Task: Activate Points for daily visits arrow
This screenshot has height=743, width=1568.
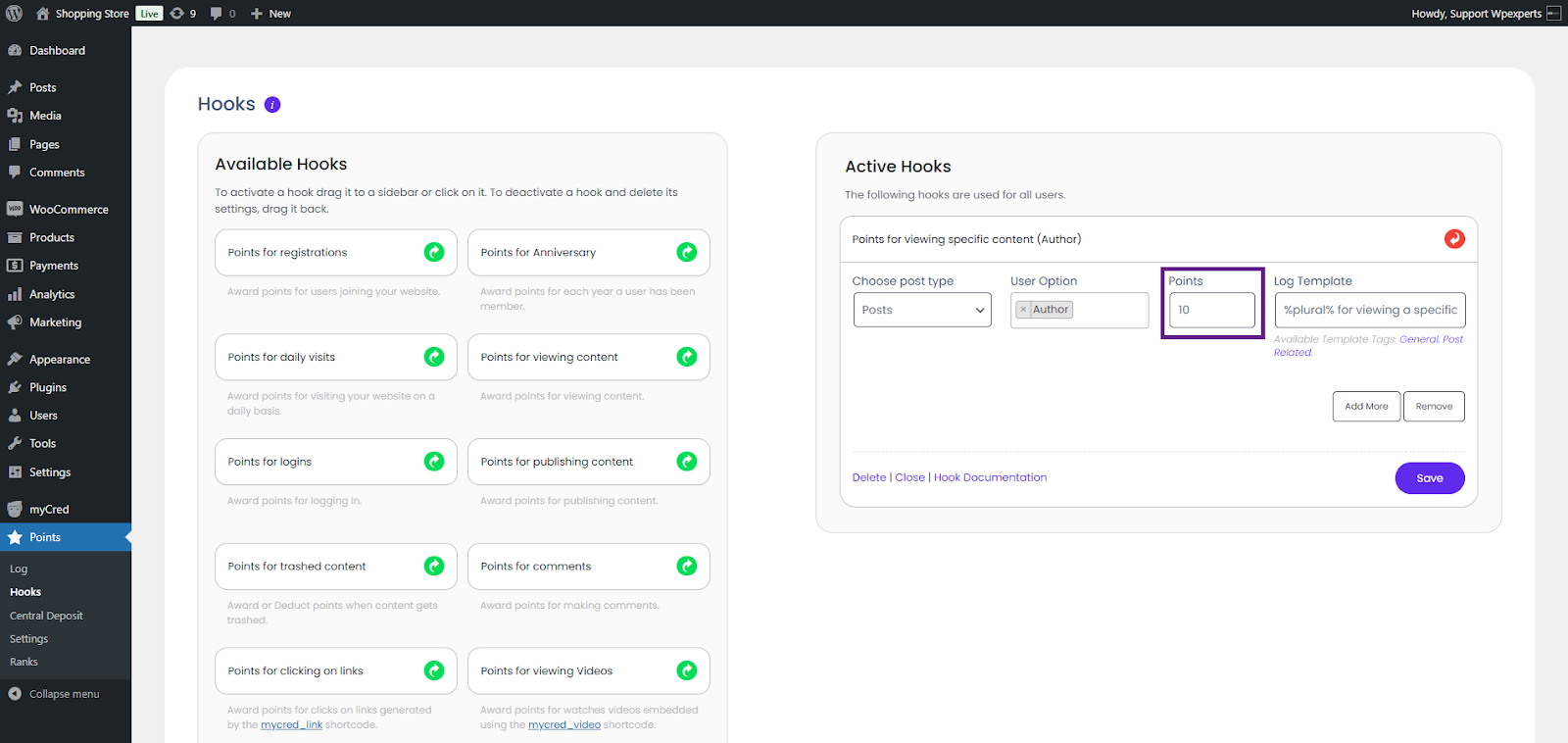Action: pyautogui.click(x=434, y=357)
